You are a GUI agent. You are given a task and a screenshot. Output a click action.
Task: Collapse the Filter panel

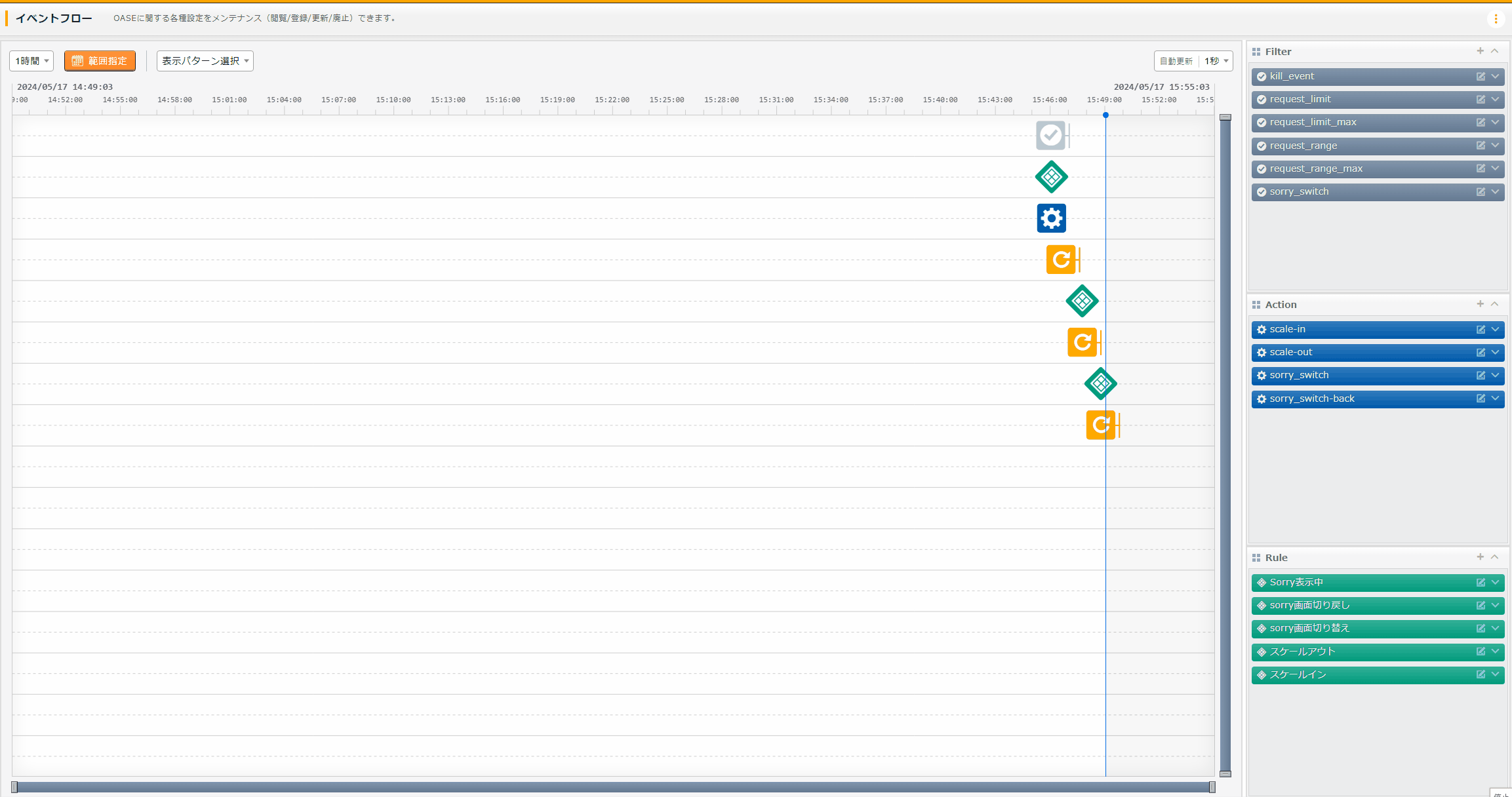[1495, 51]
